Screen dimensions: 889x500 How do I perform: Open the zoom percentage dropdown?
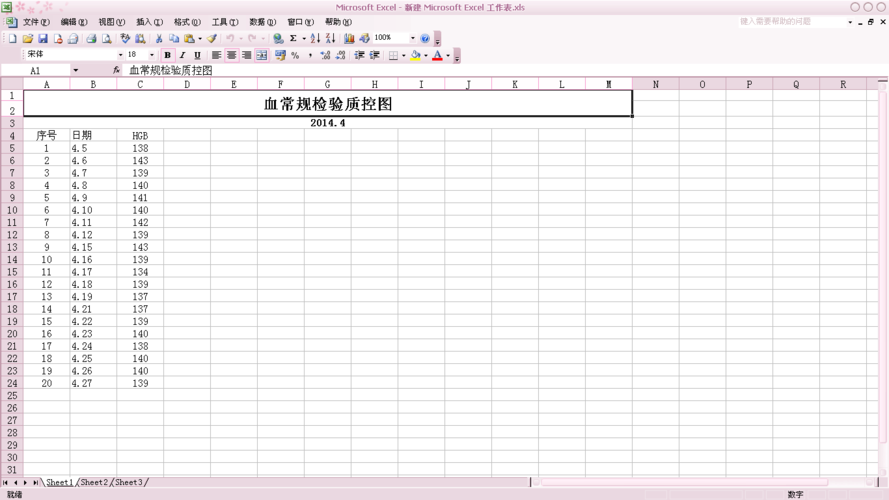(412, 39)
